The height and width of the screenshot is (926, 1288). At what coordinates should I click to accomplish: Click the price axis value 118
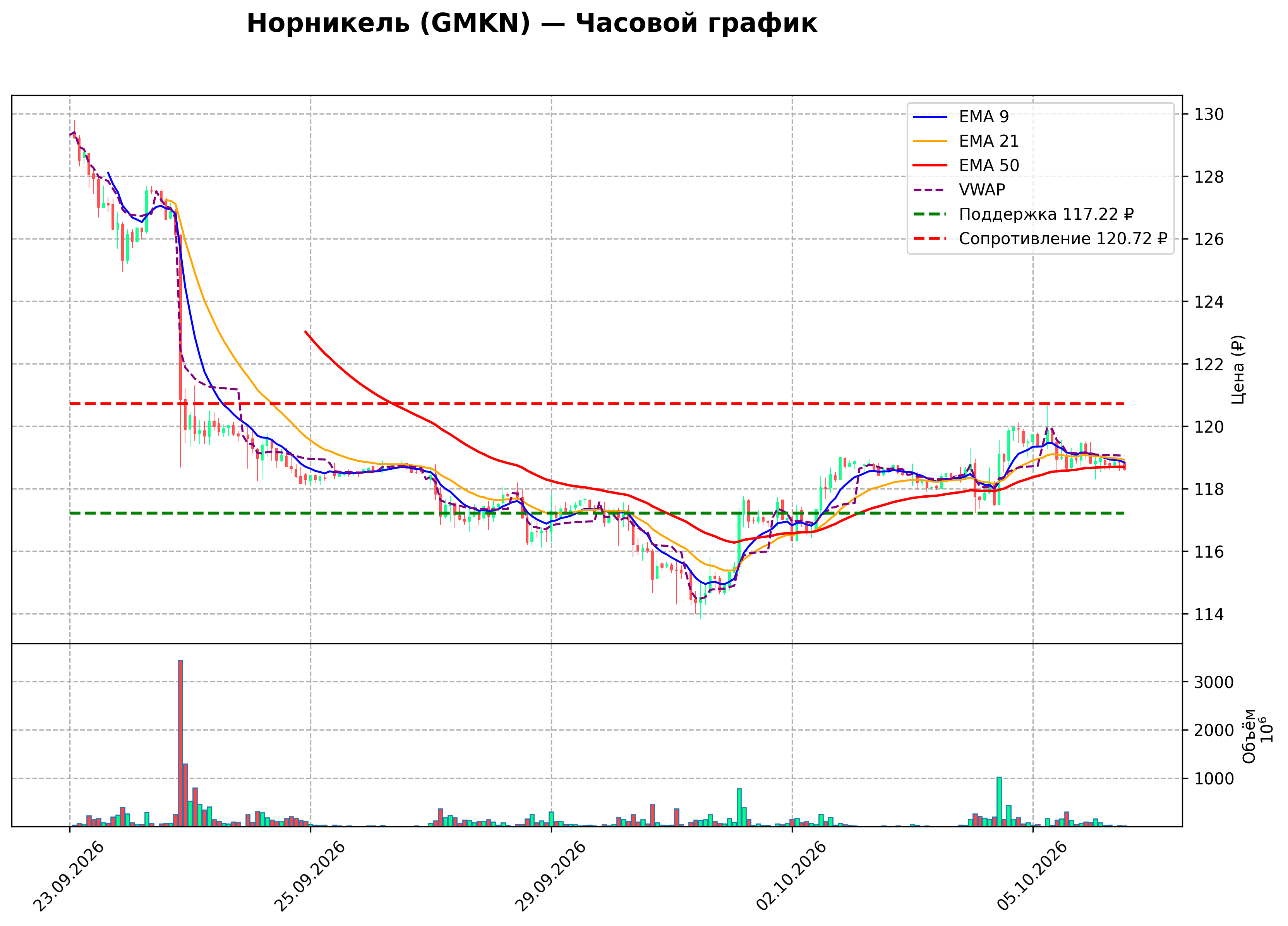1209,490
